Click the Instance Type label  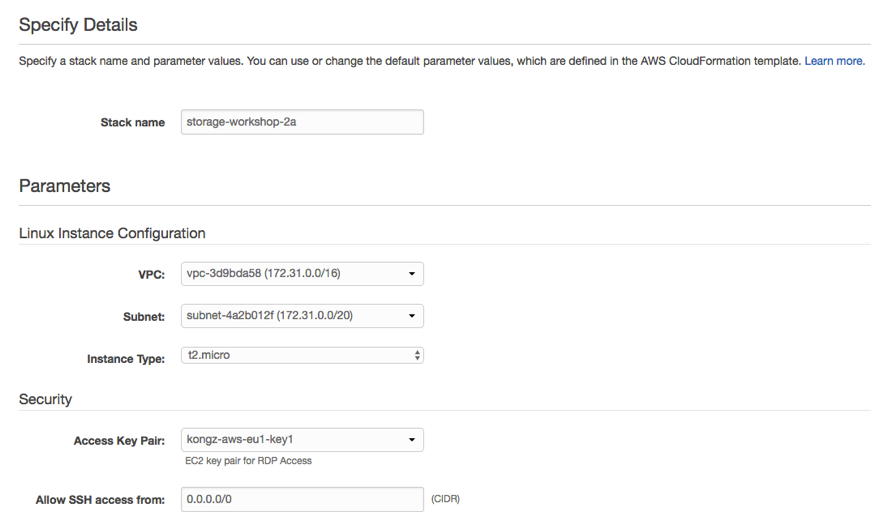tap(126, 359)
